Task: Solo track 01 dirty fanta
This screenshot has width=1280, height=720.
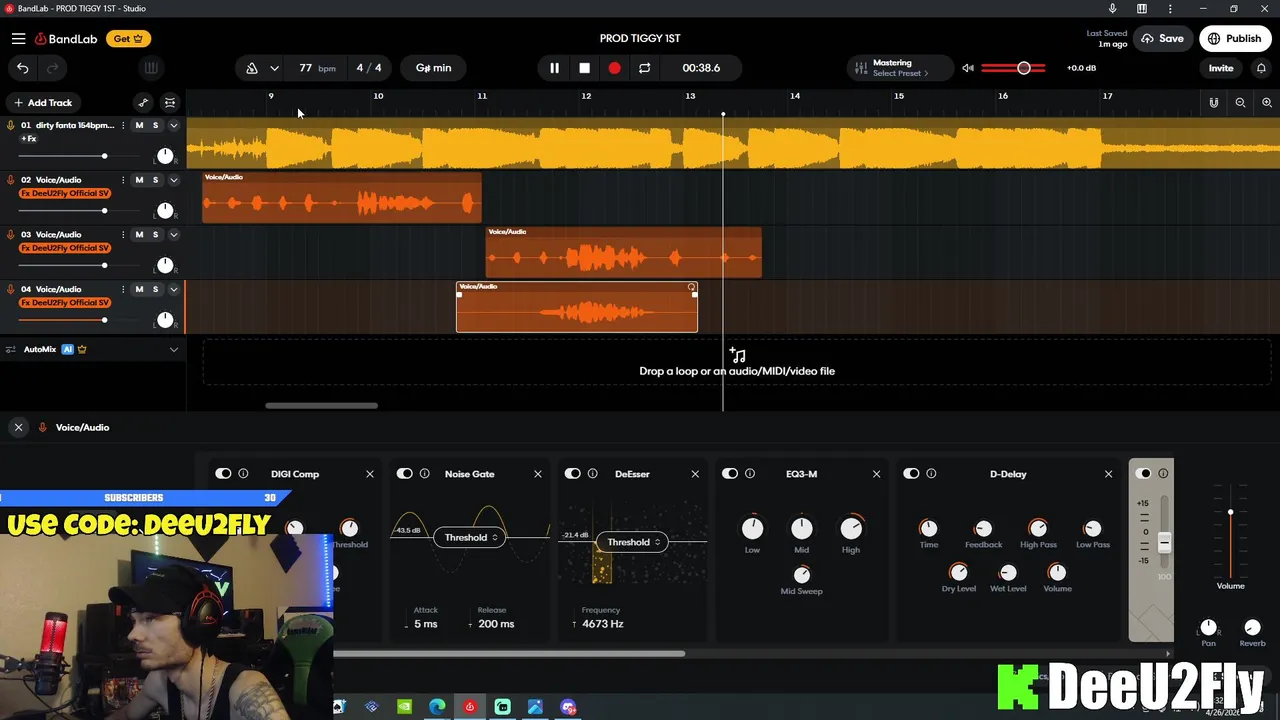Action: 155,125
